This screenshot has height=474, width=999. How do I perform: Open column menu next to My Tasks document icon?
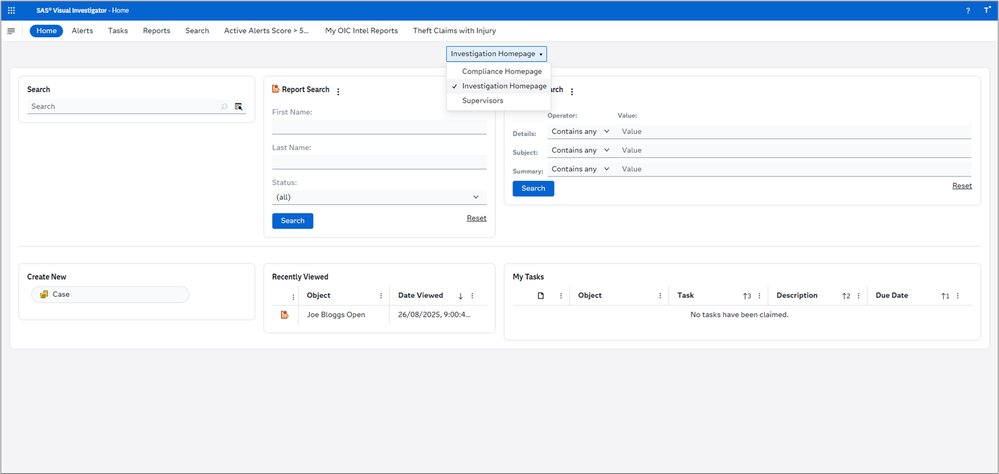click(561, 296)
